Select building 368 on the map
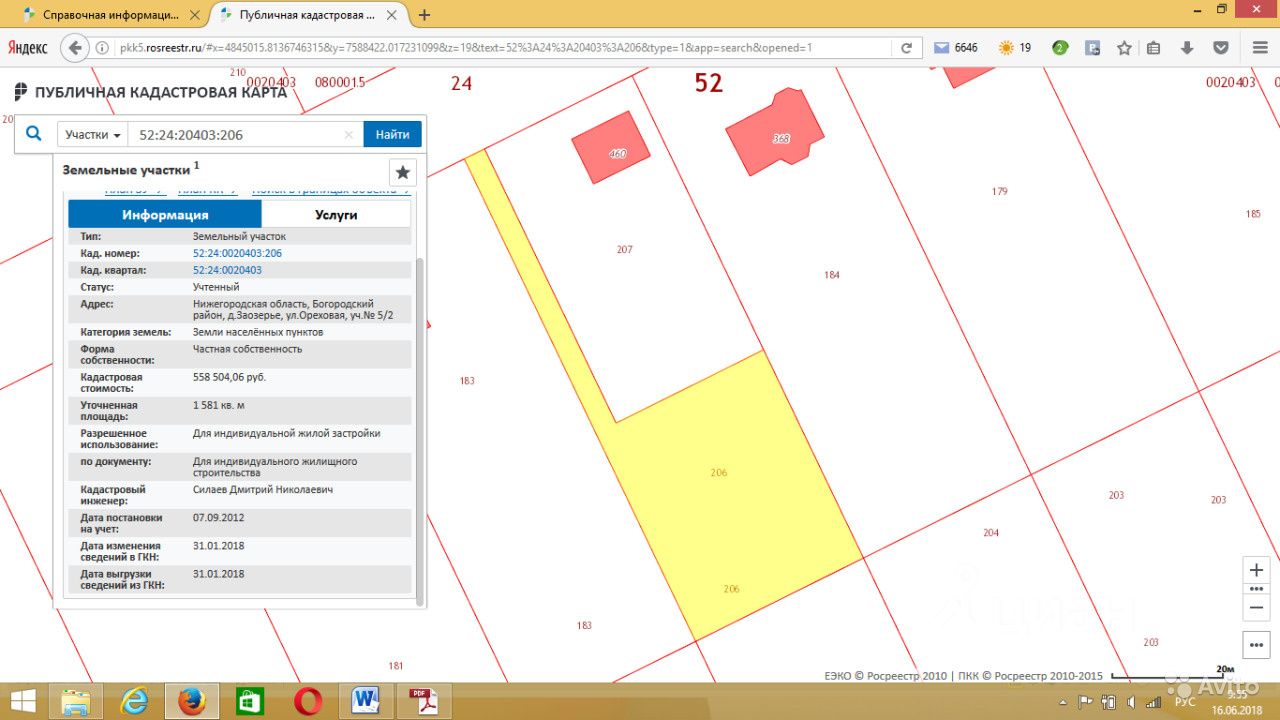Image resolution: width=1280 pixels, height=720 pixels. point(775,131)
